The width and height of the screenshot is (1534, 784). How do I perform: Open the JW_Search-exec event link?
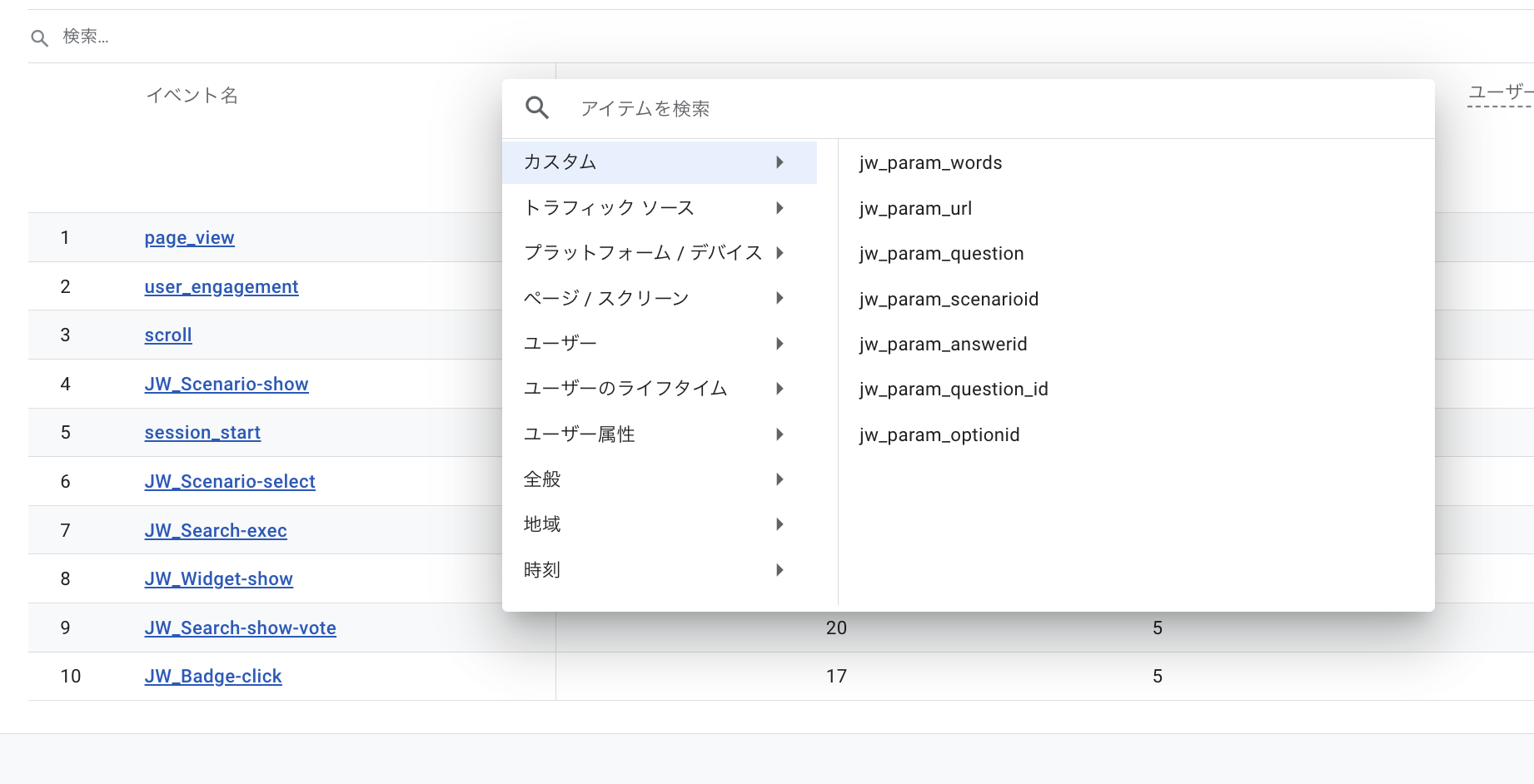216,531
